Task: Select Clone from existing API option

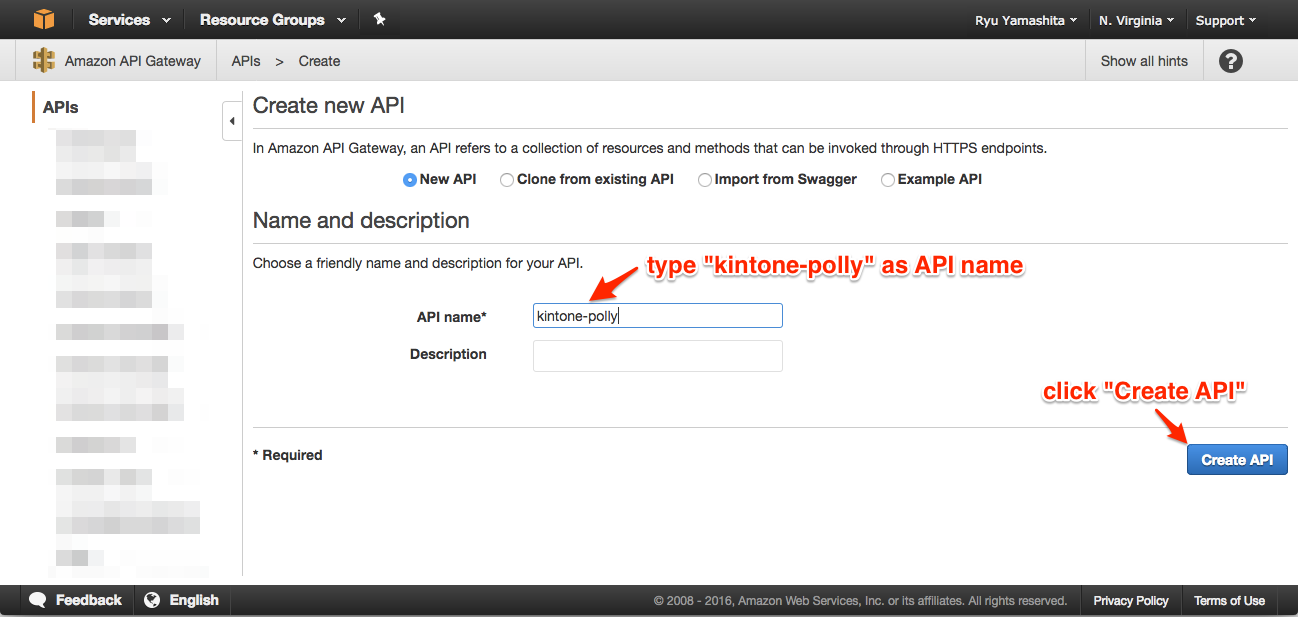Action: click(x=507, y=180)
